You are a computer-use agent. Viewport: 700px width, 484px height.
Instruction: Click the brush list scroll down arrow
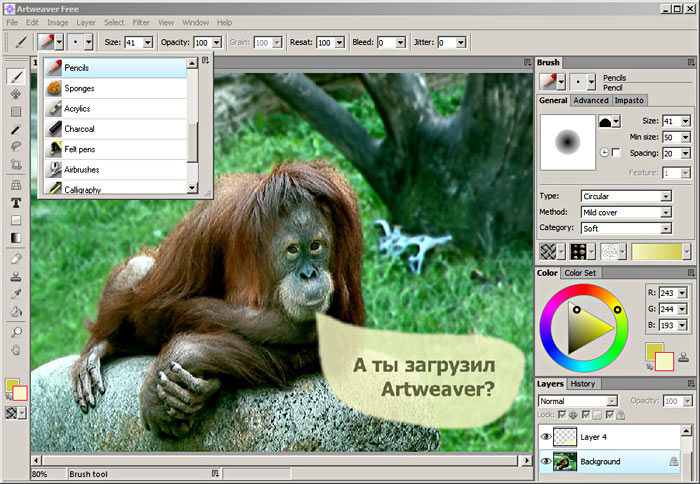click(192, 188)
